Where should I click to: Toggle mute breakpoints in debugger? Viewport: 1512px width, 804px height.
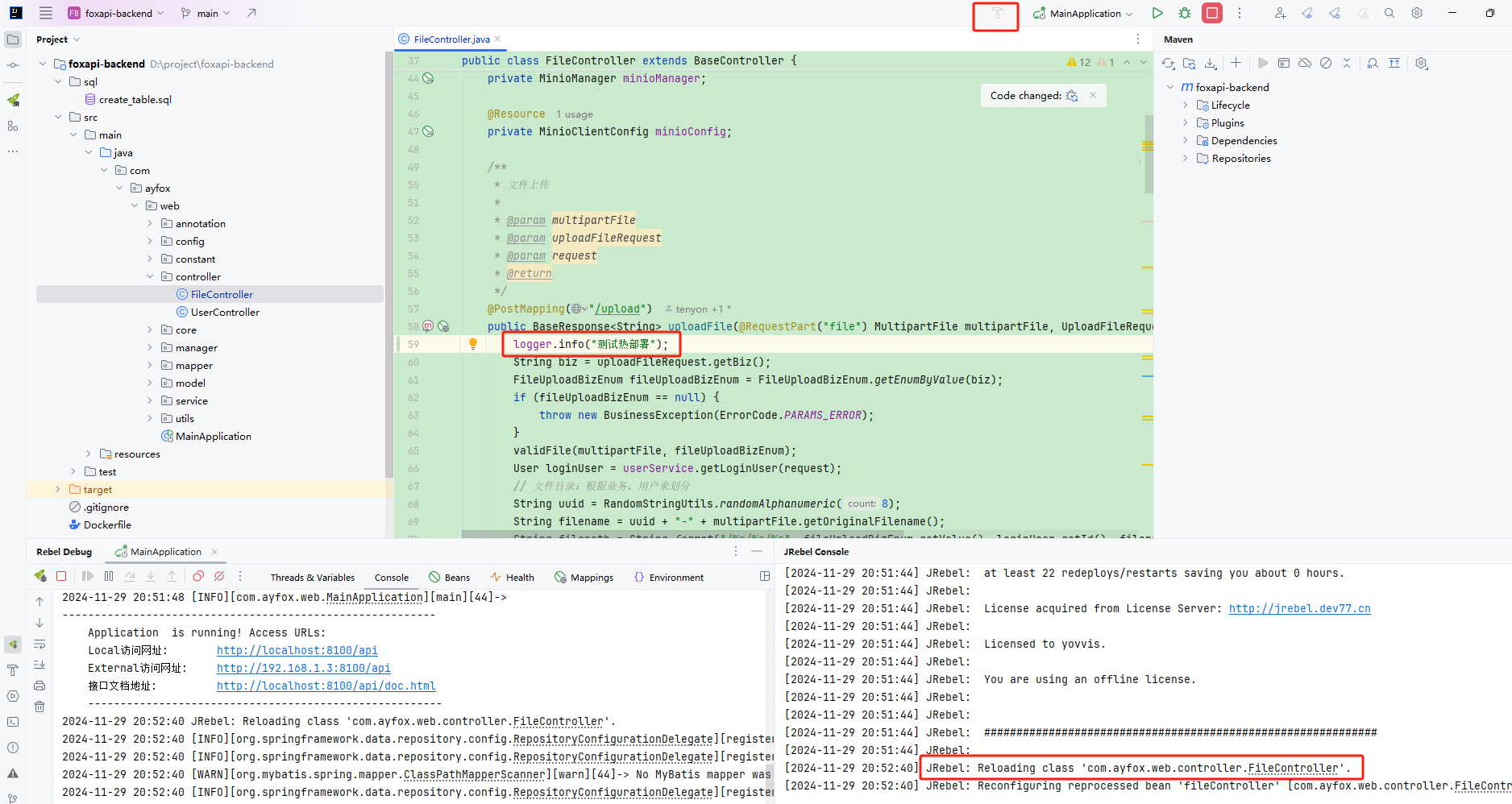pos(219,577)
